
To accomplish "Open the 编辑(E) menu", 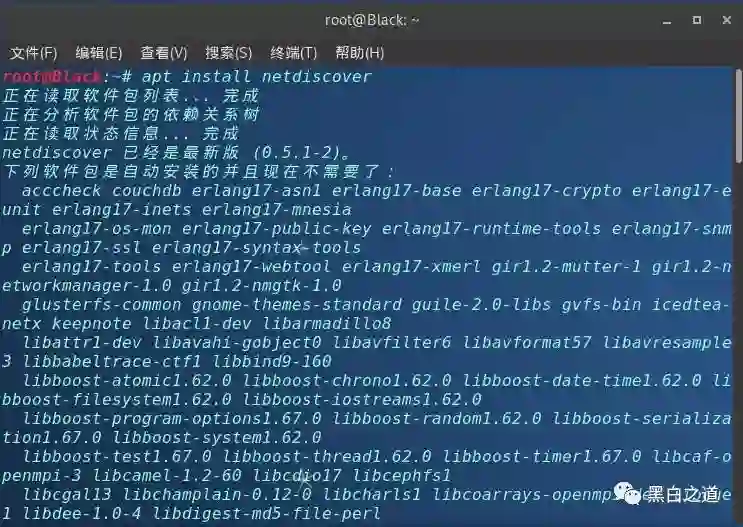I will coord(99,53).
